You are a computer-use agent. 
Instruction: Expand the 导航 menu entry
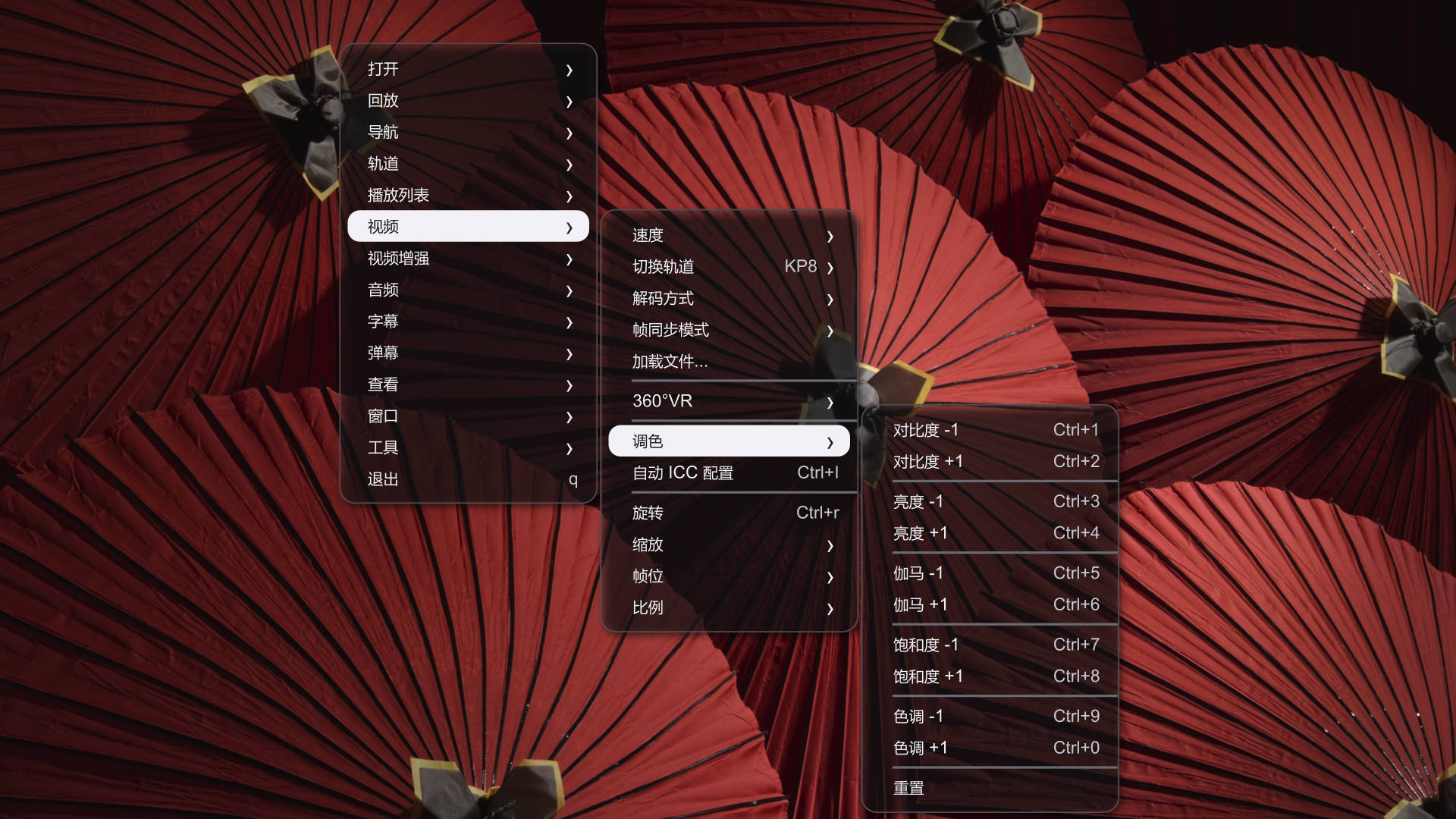(x=468, y=132)
